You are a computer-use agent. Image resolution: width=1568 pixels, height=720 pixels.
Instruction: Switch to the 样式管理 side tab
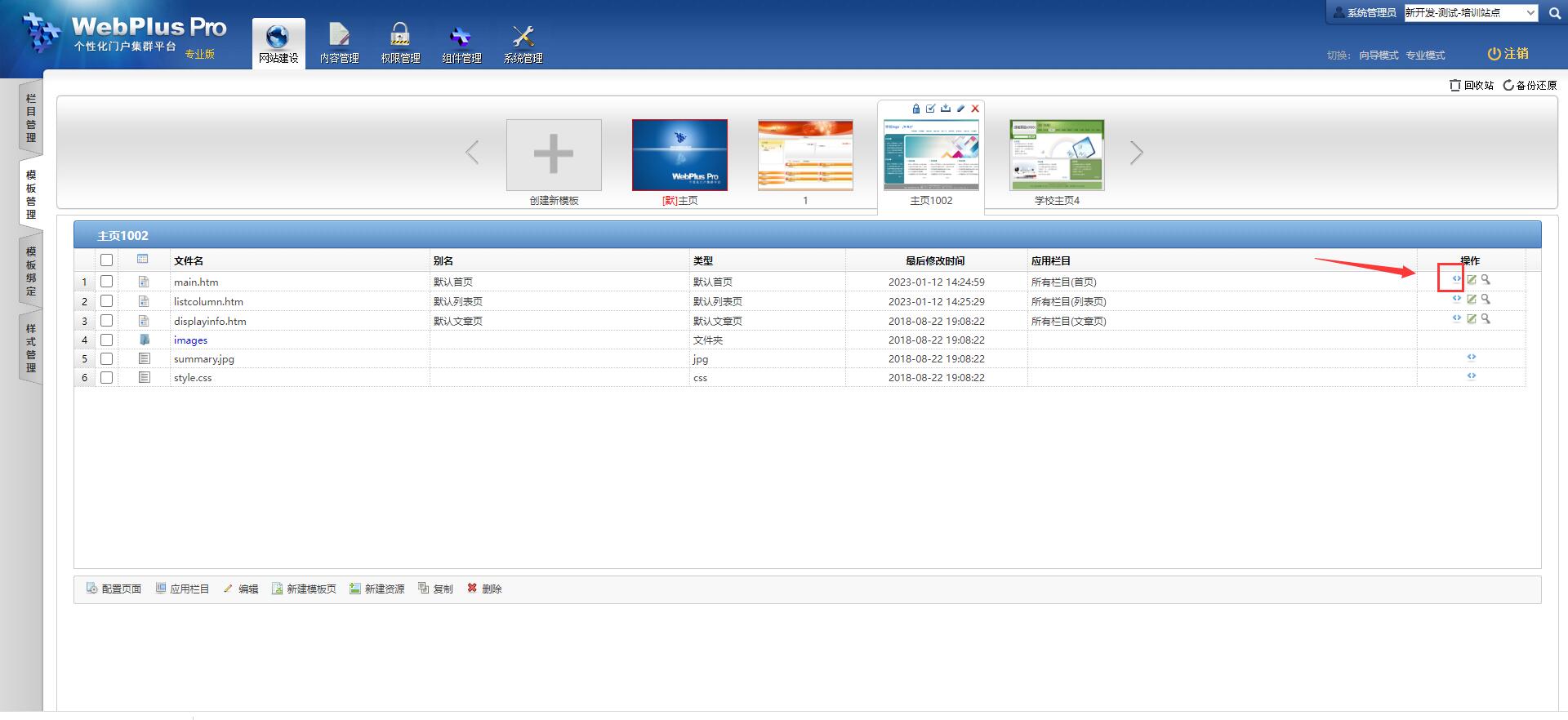(x=31, y=348)
